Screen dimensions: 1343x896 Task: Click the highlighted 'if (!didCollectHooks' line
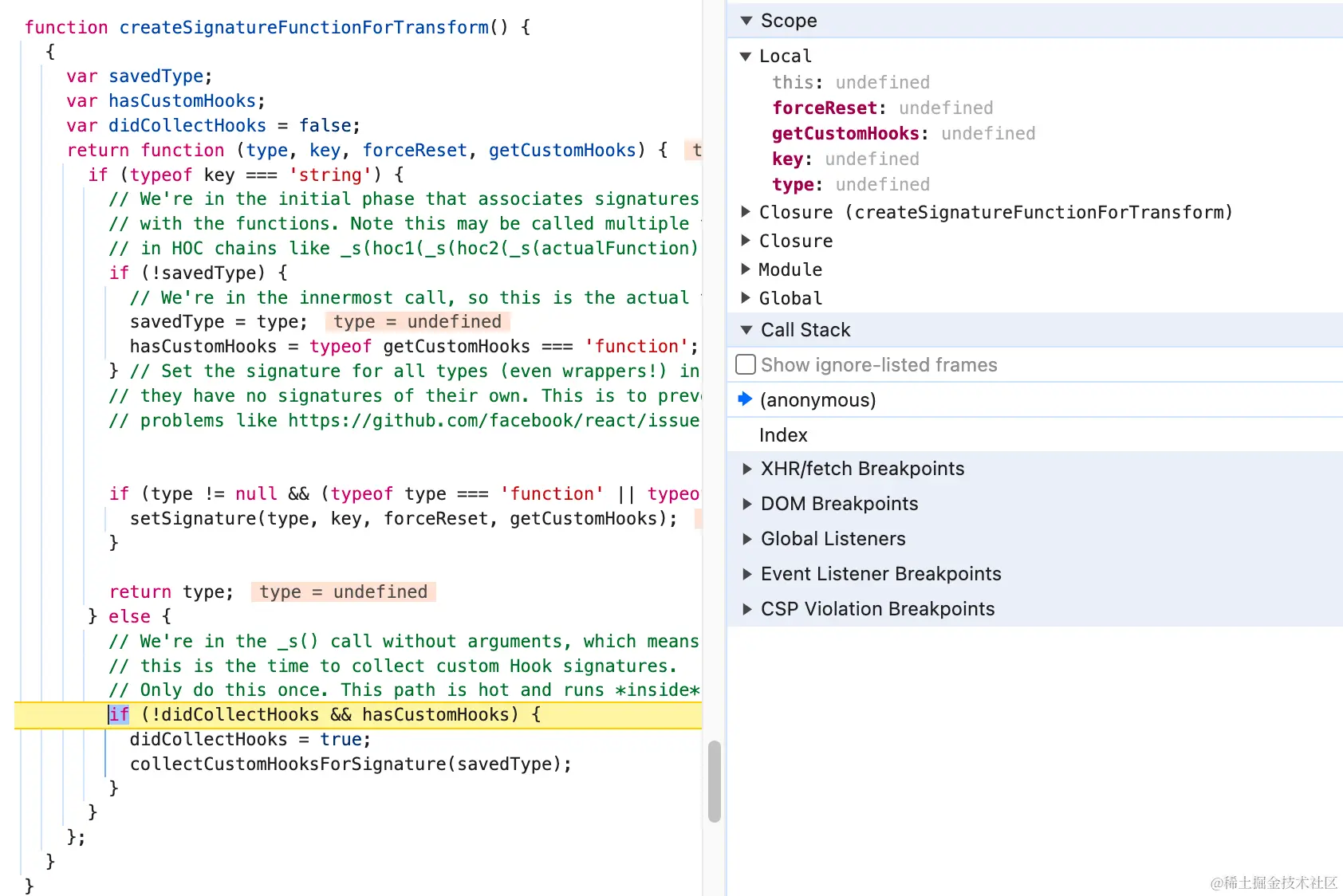358,715
